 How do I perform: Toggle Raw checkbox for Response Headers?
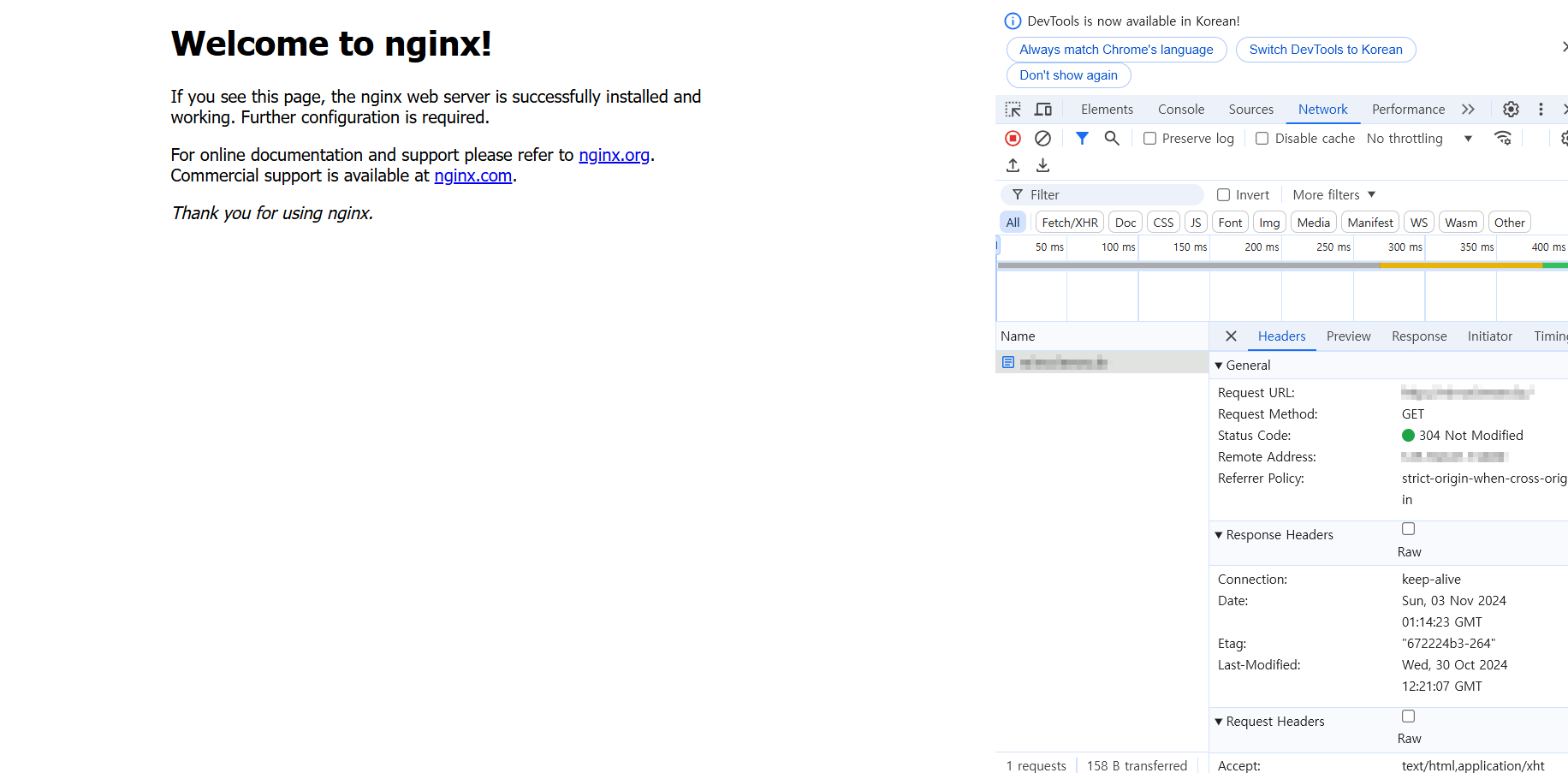pos(1408,529)
